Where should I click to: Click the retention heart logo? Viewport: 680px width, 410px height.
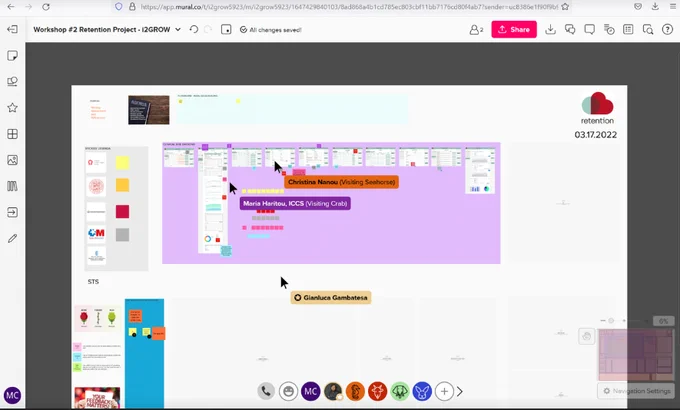597,104
